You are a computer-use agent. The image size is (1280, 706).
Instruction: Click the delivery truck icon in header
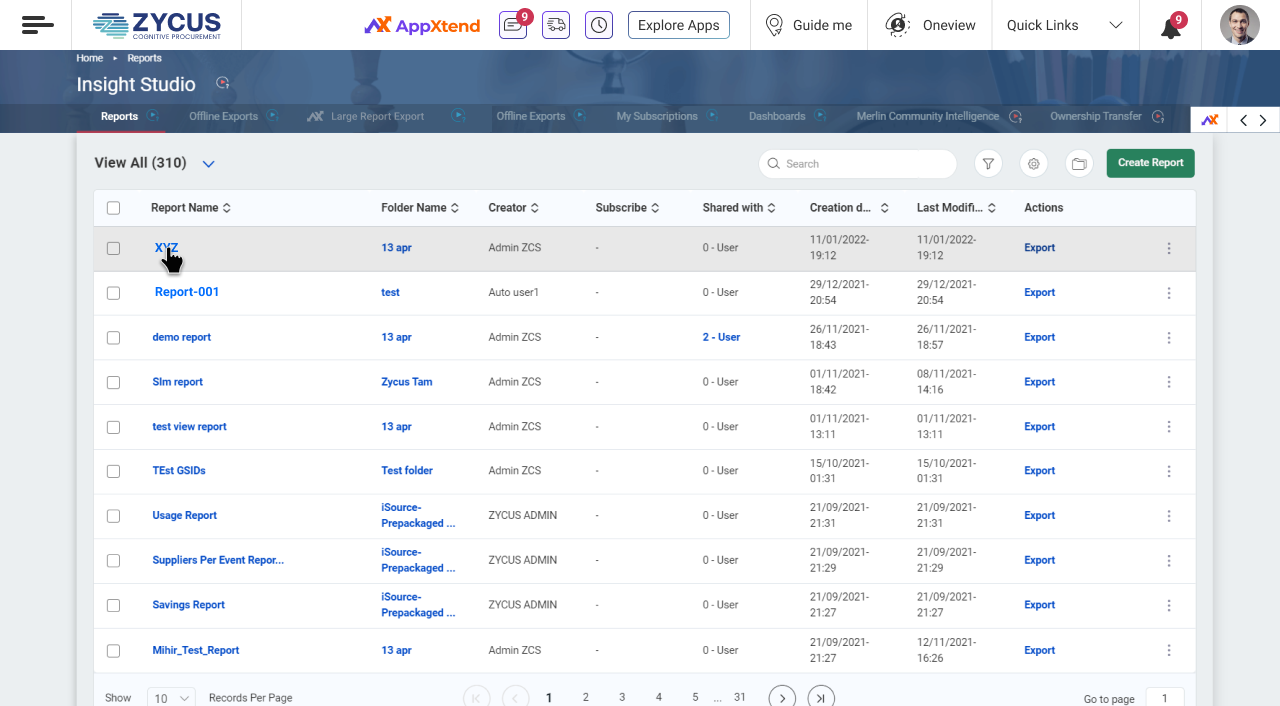[x=556, y=25]
